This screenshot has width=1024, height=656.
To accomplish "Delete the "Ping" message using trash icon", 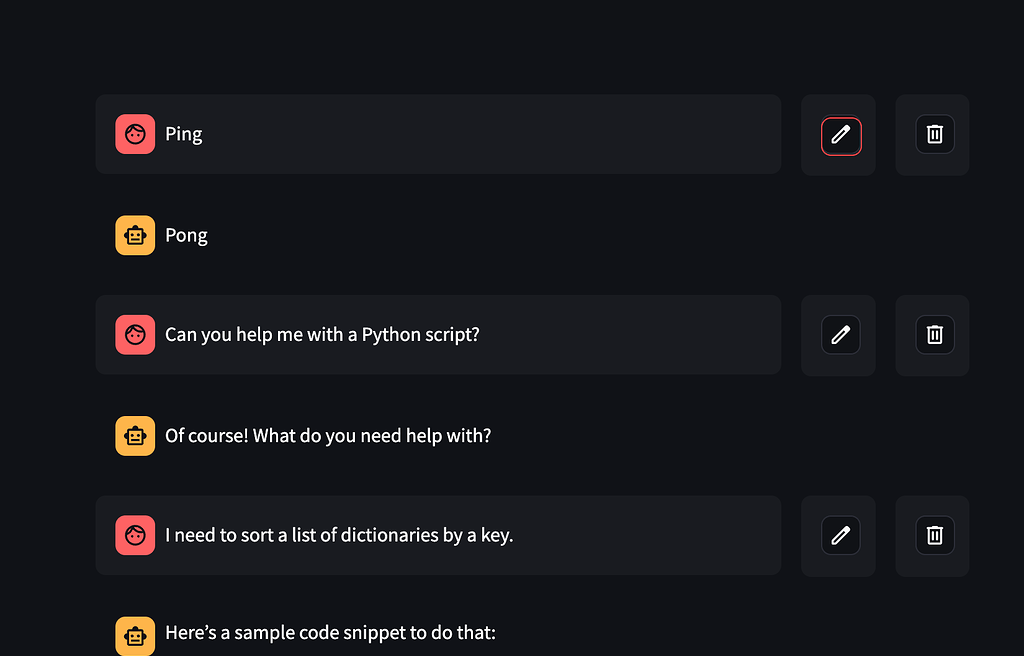I will (x=935, y=134).
